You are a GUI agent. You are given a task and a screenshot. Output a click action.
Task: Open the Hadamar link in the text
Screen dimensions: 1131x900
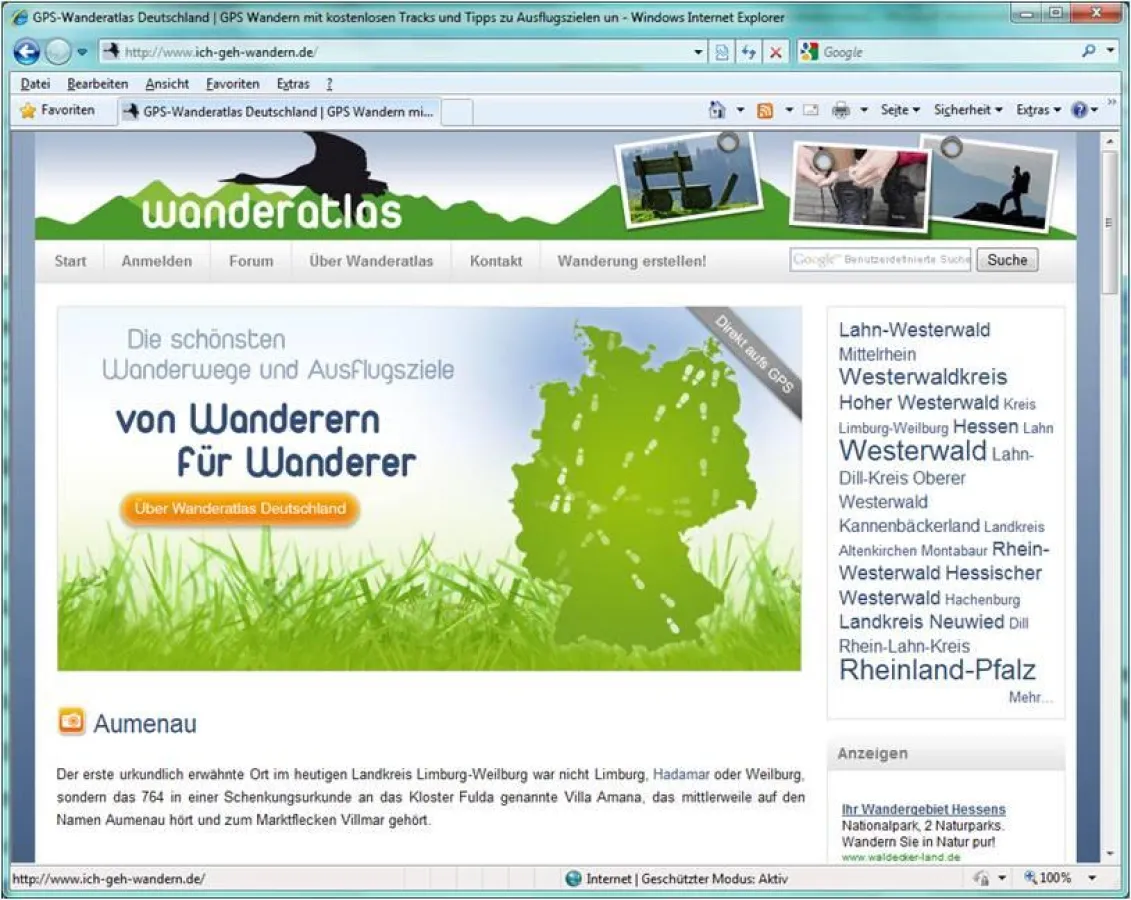680,773
